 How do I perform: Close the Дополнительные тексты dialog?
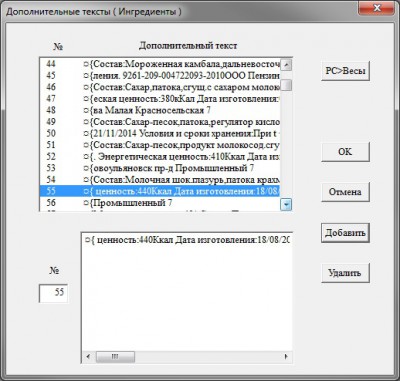coord(377,8)
